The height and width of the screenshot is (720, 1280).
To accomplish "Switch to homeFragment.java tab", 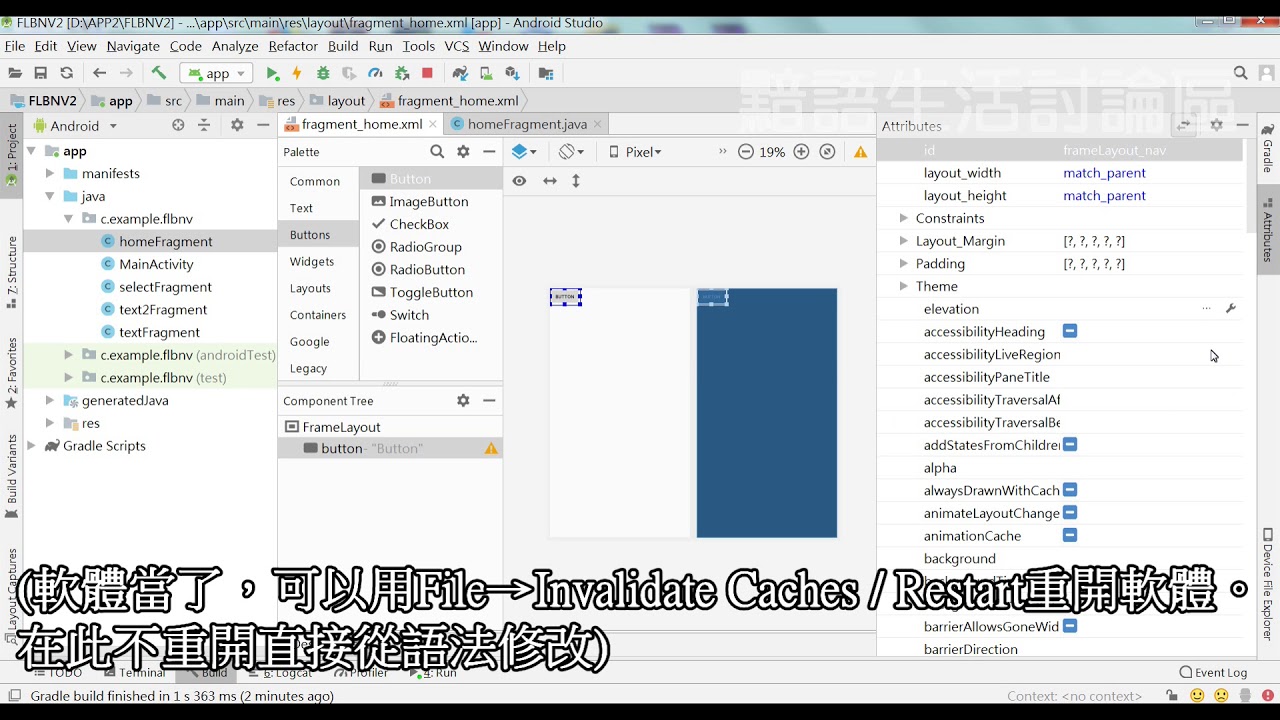I will [x=527, y=124].
